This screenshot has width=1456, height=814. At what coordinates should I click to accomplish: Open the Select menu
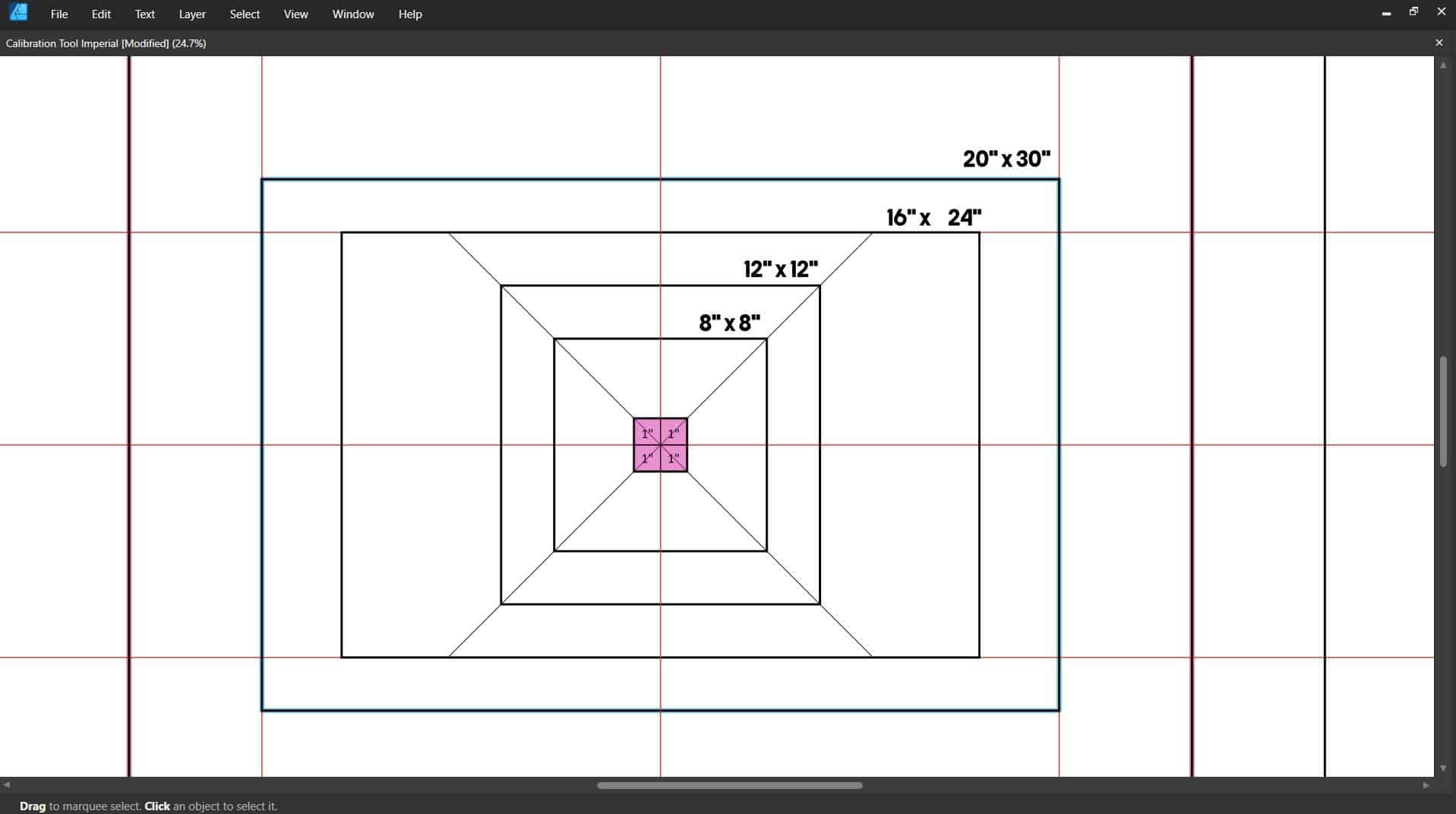[244, 14]
